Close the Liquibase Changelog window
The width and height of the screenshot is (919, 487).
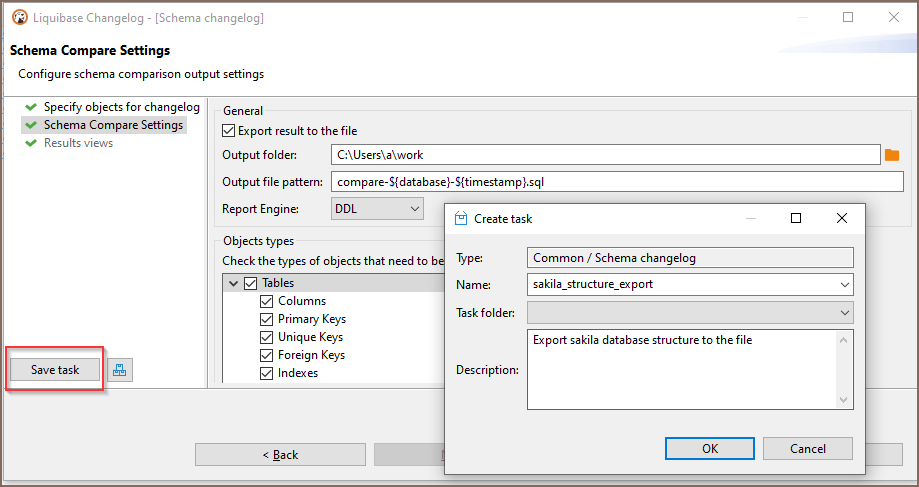coord(893,18)
